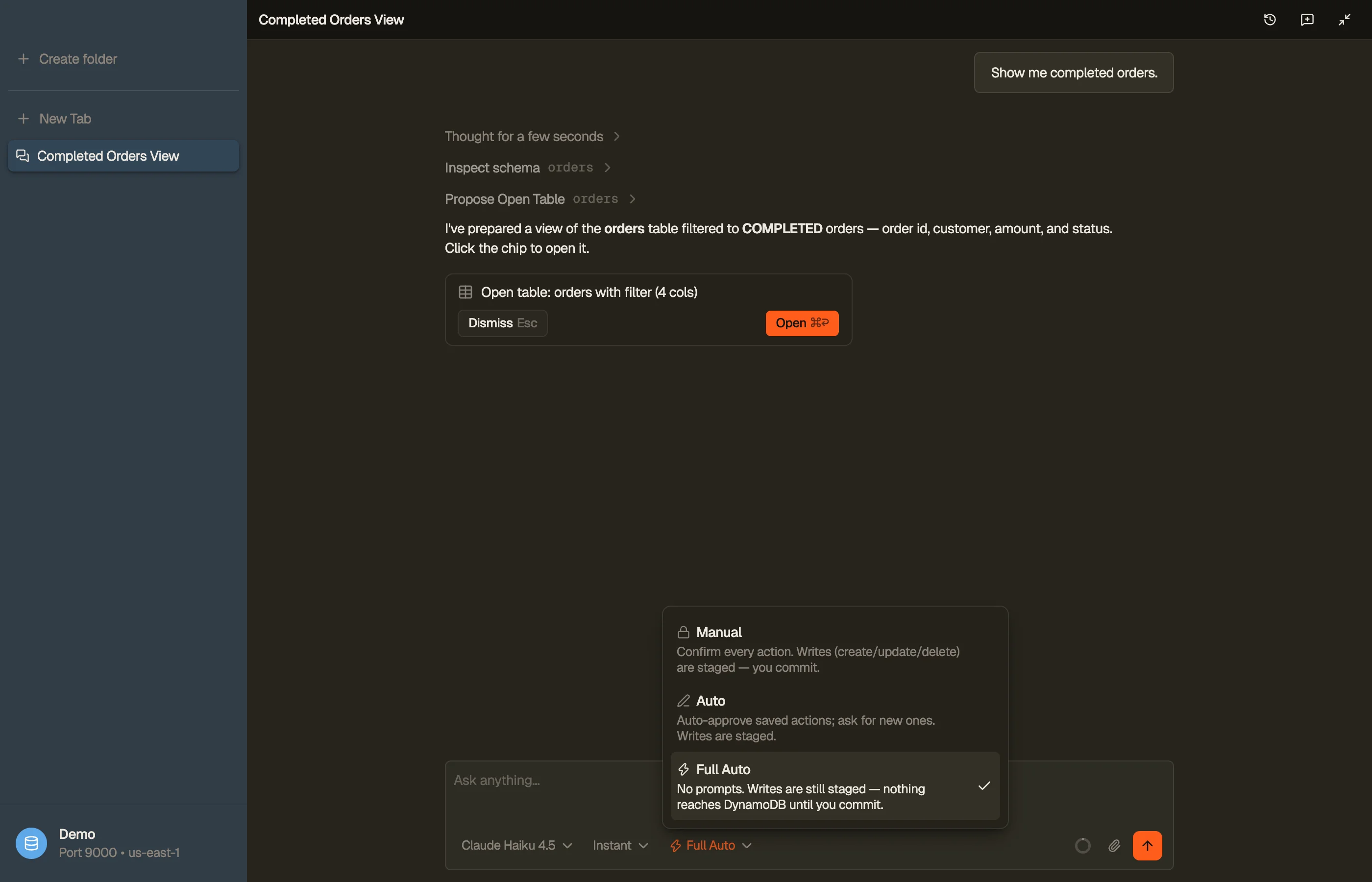Viewport: 1372px width, 882px height.
Task: Close the Full Auto mode dropdown
Action: [x=710, y=845]
